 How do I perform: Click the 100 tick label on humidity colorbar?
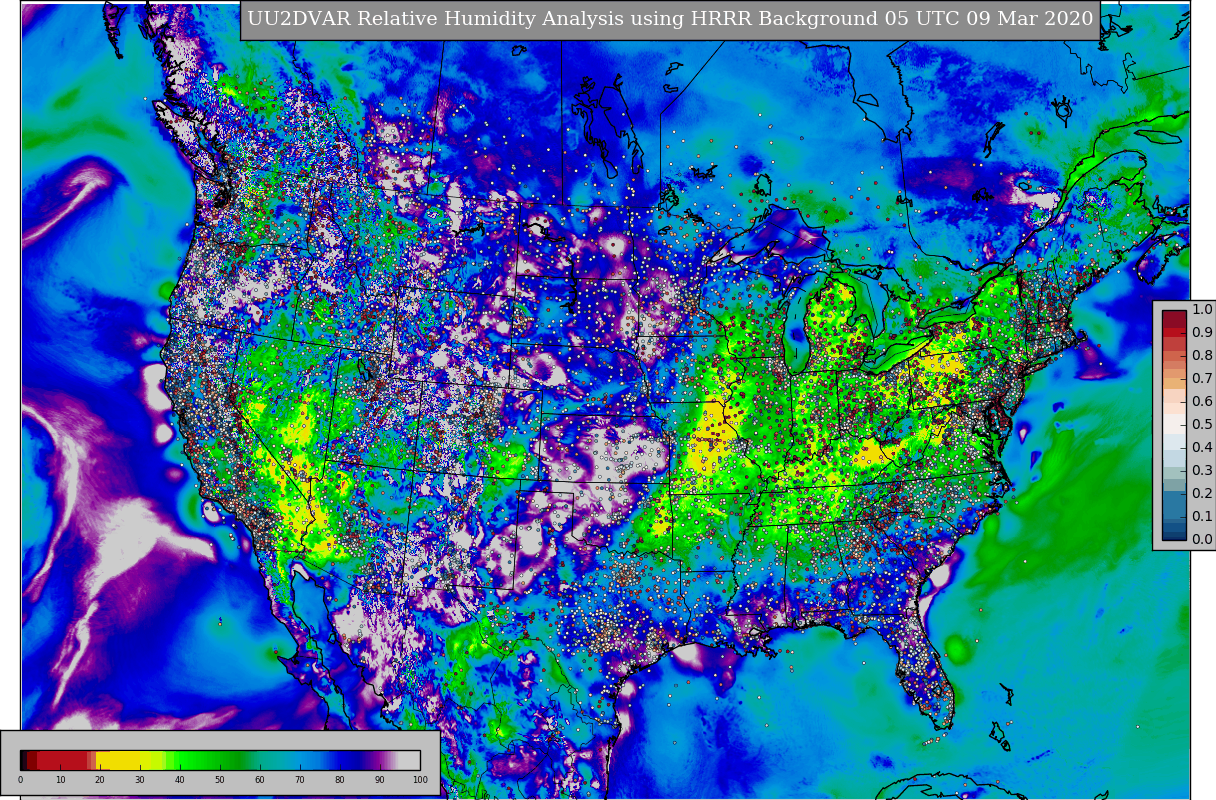coord(420,780)
